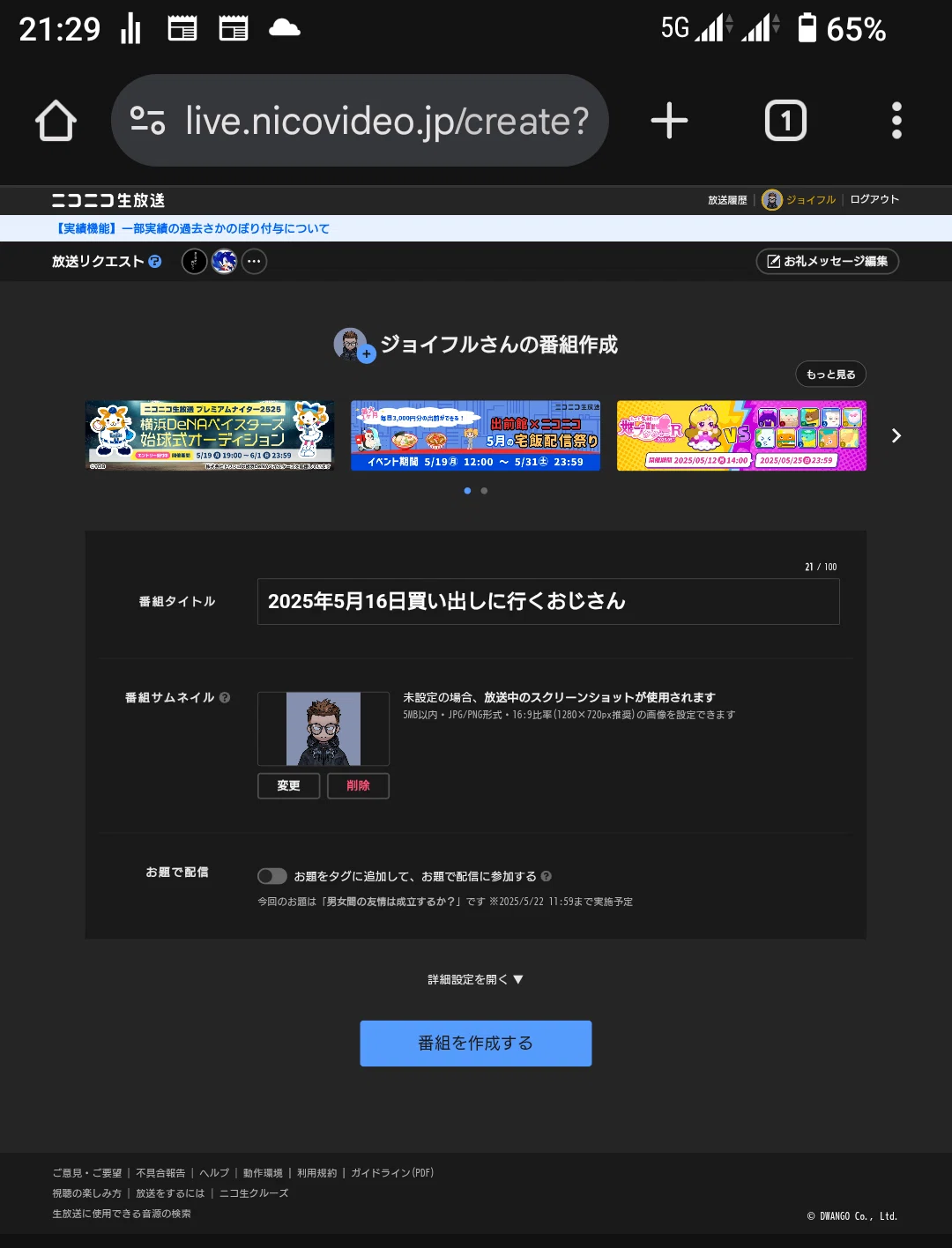Screen dimensions: 952x1248
Task: Tap the browser home icon
Action: click(56, 121)
